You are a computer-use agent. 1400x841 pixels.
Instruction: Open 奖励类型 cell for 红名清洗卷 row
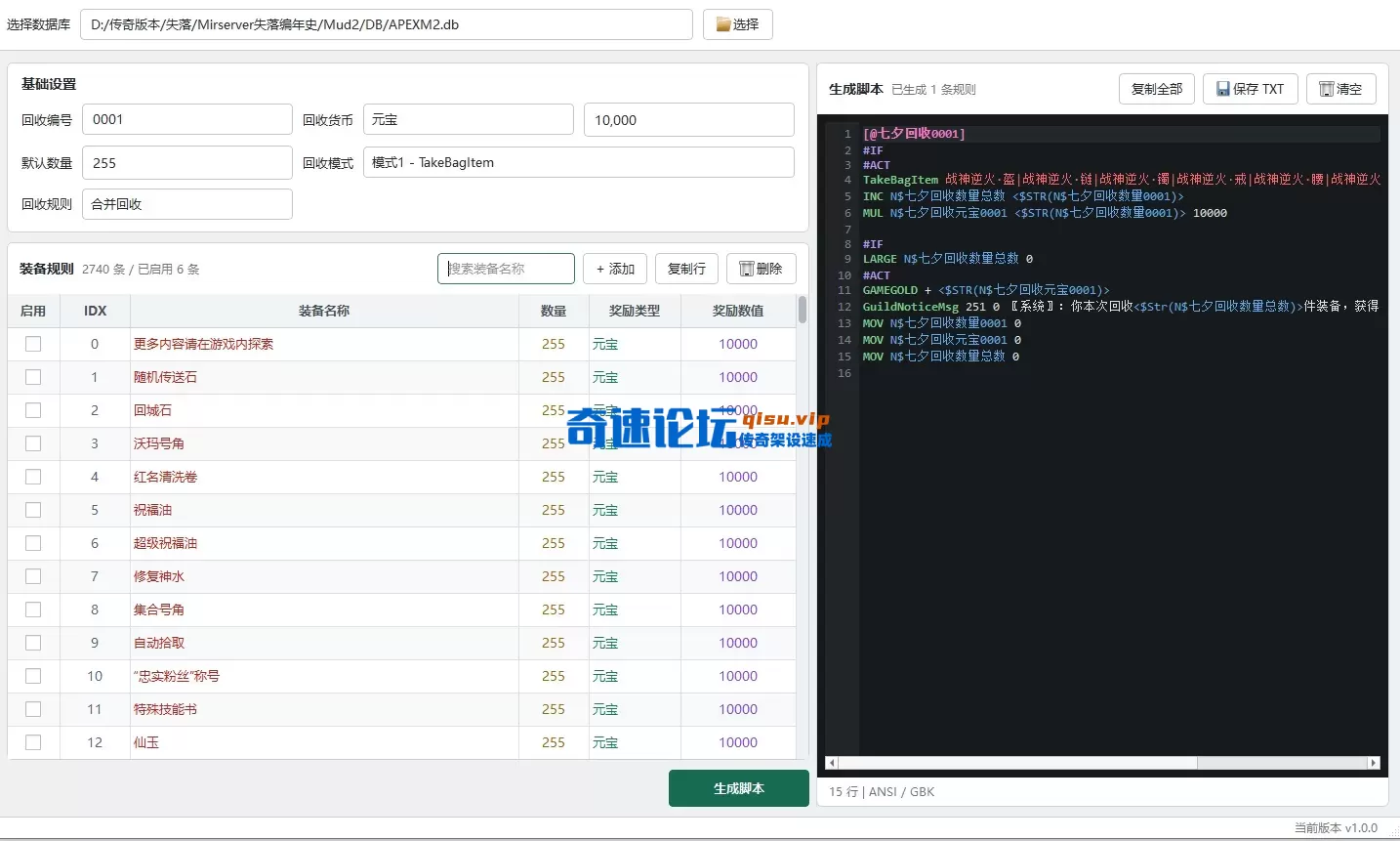(x=635, y=477)
